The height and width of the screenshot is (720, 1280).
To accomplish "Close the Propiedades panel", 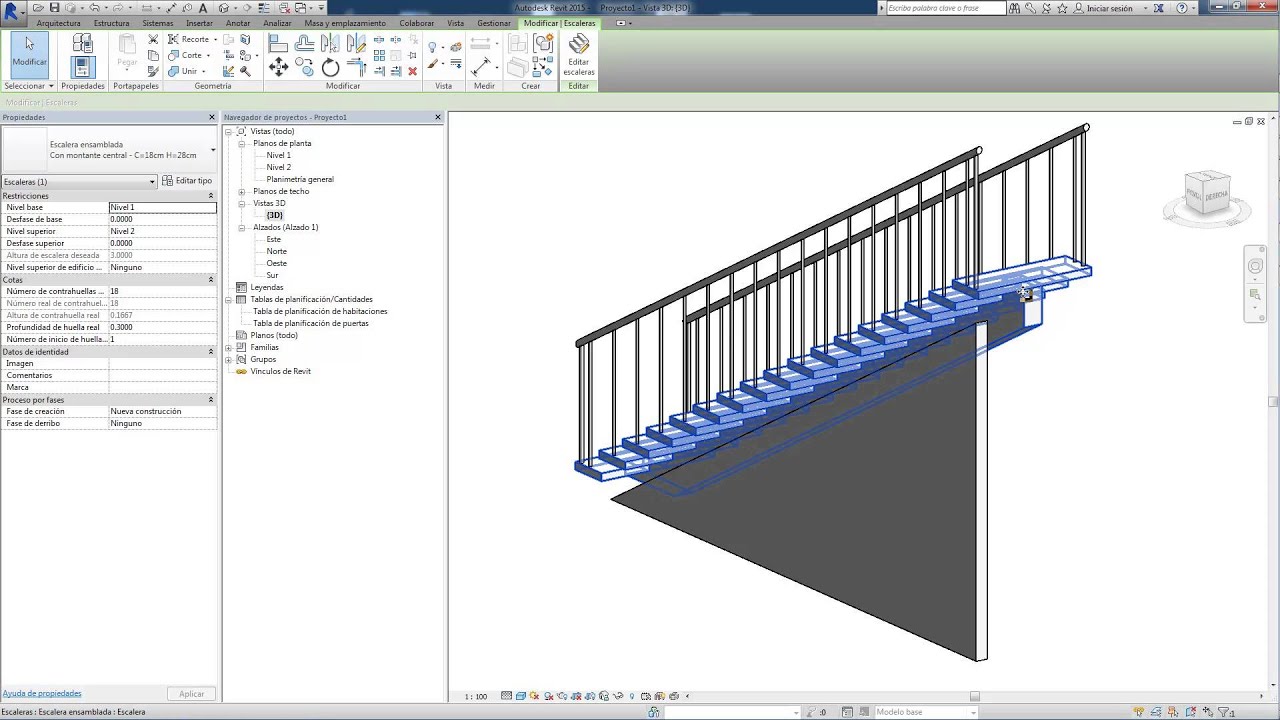I will point(211,117).
